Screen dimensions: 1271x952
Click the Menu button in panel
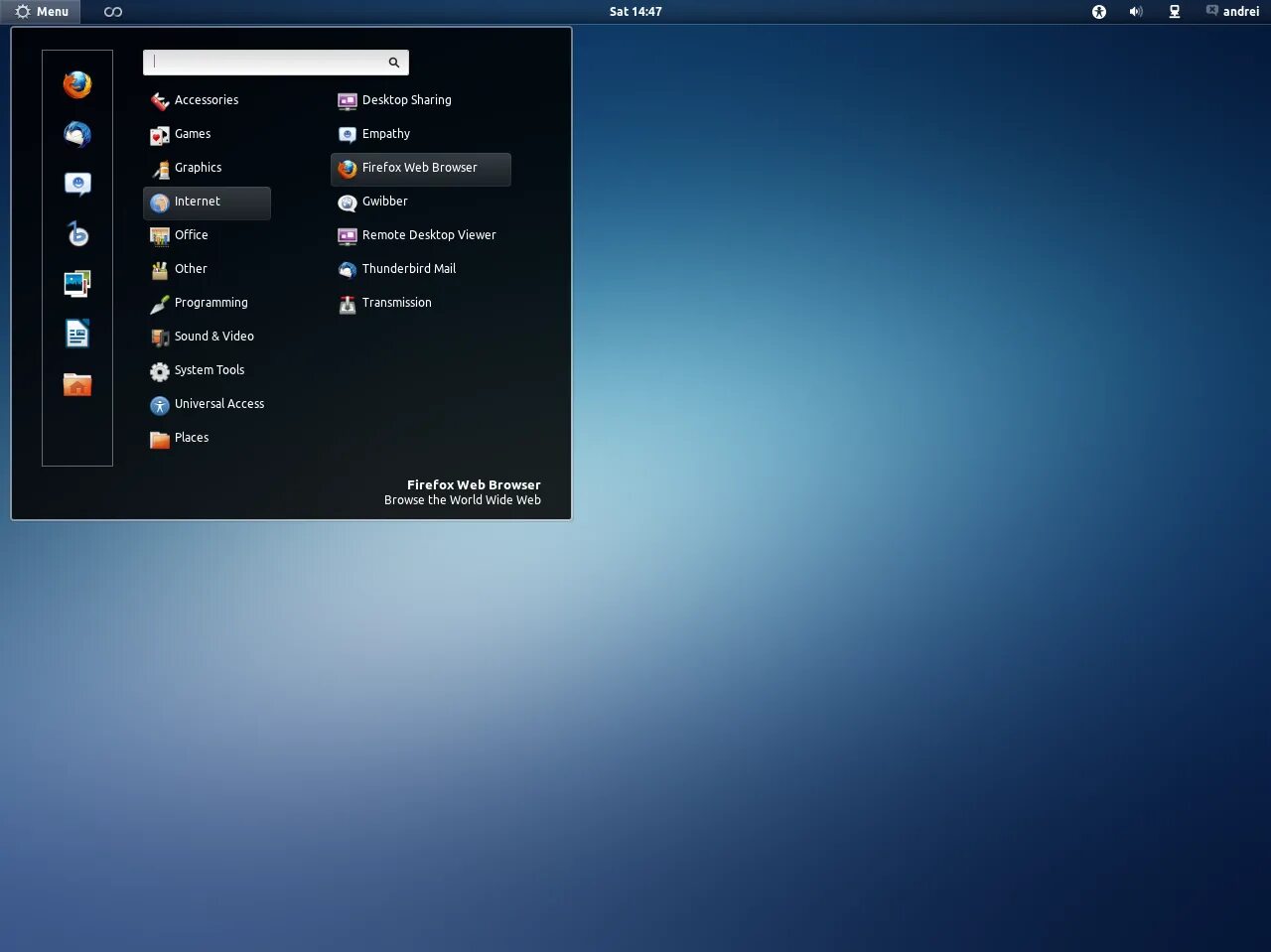41,12
